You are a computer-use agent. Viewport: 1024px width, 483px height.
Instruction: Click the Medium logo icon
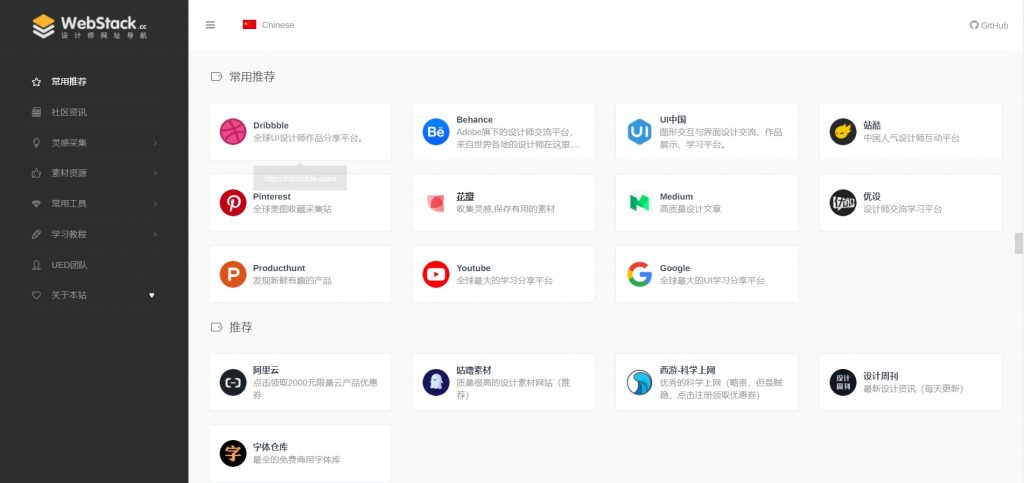click(639, 202)
